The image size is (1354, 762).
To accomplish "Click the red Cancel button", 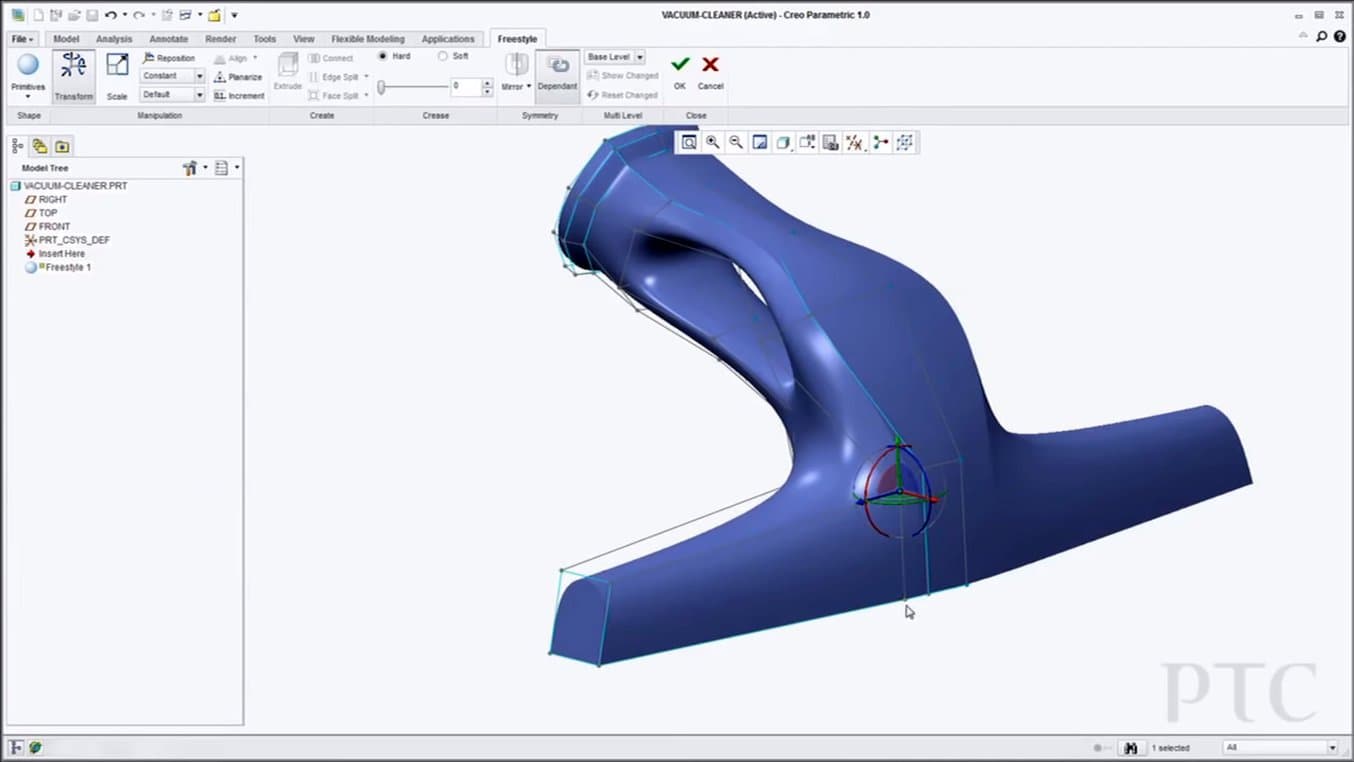I will (x=710, y=65).
